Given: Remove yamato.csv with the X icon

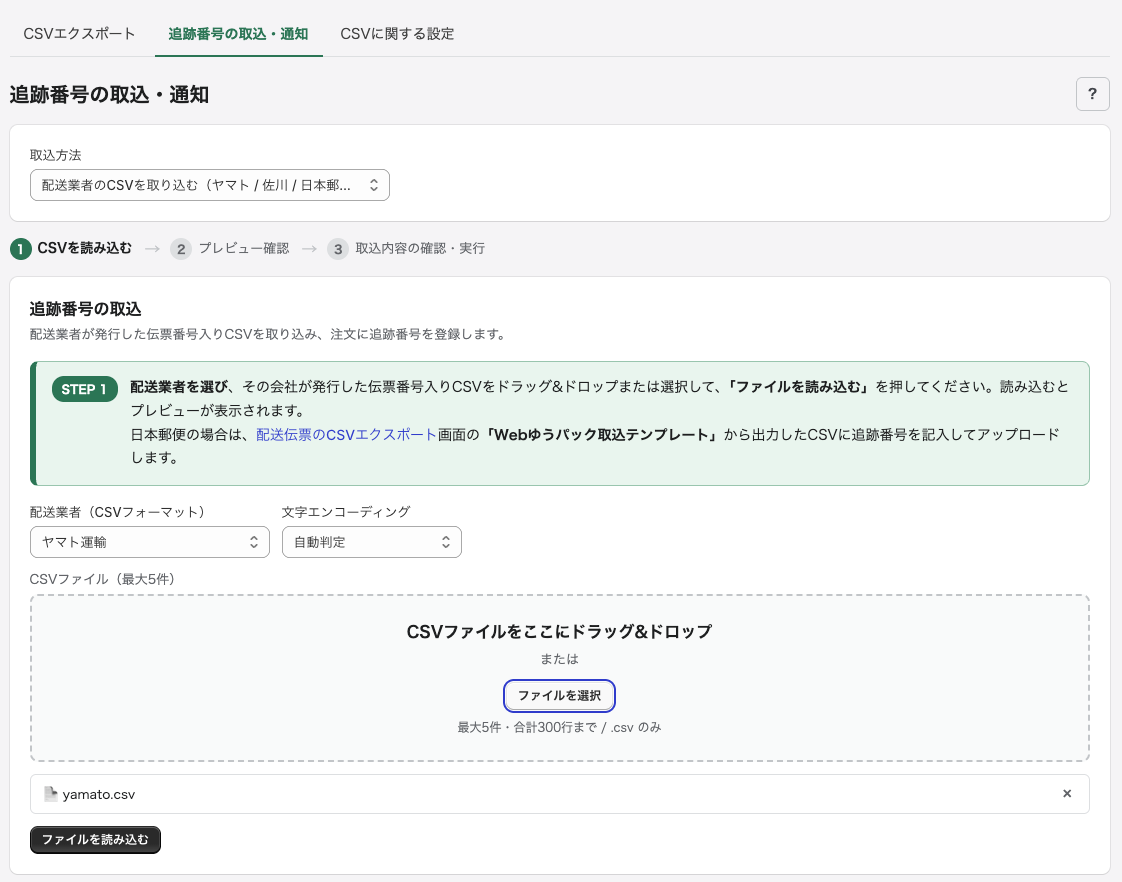Looking at the screenshot, I should point(1066,793).
